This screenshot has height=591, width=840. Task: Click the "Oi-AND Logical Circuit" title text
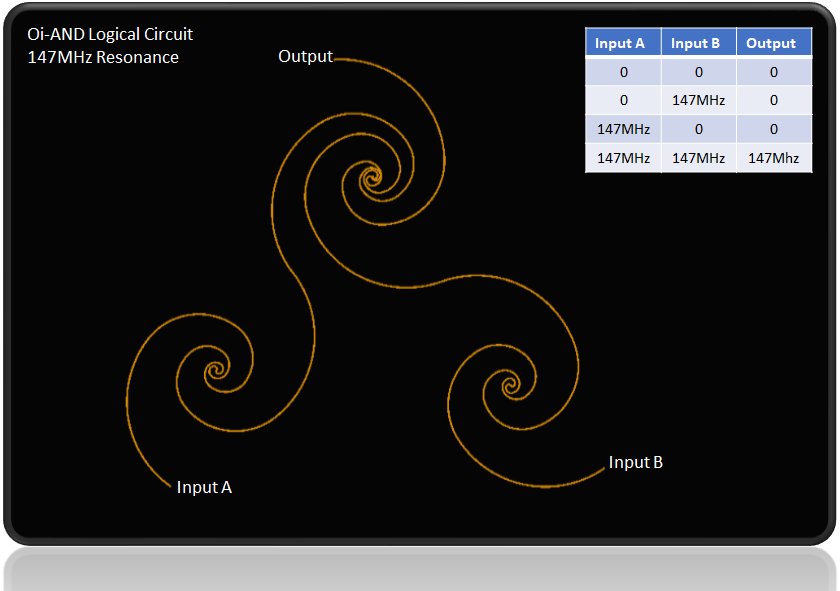pyautogui.click(x=111, y=34)
